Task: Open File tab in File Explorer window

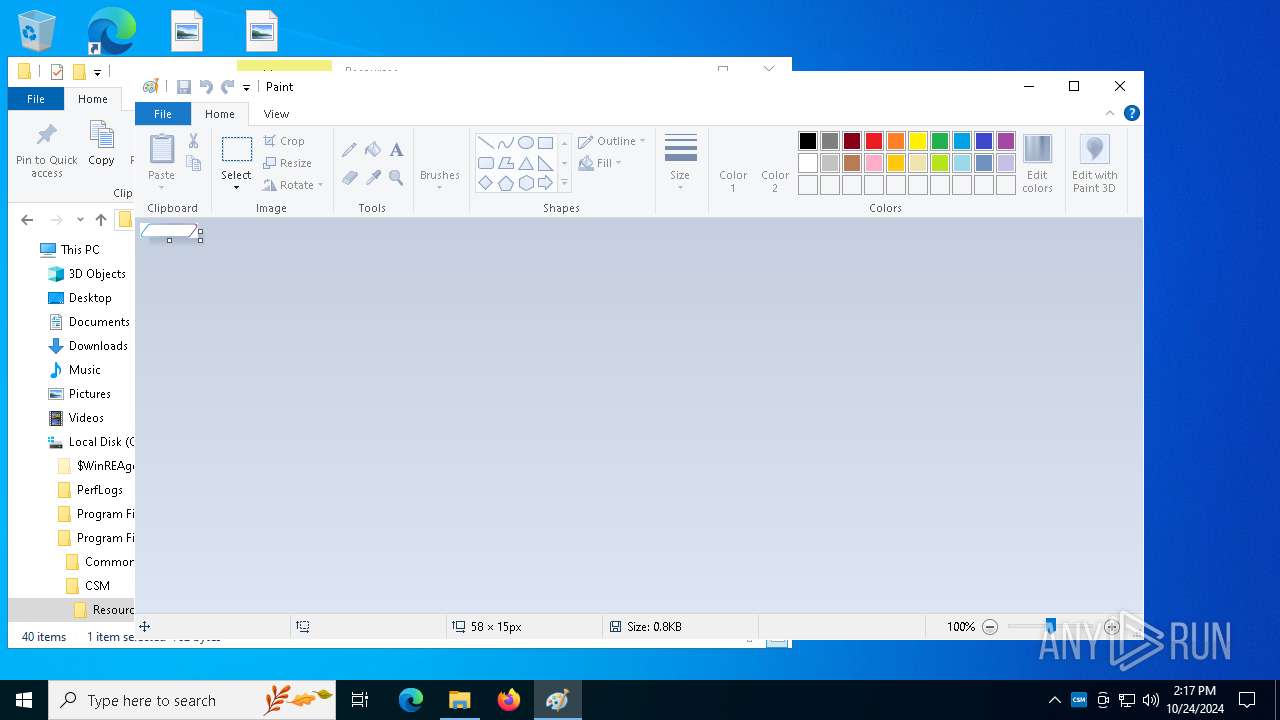Action: point(36,99)
